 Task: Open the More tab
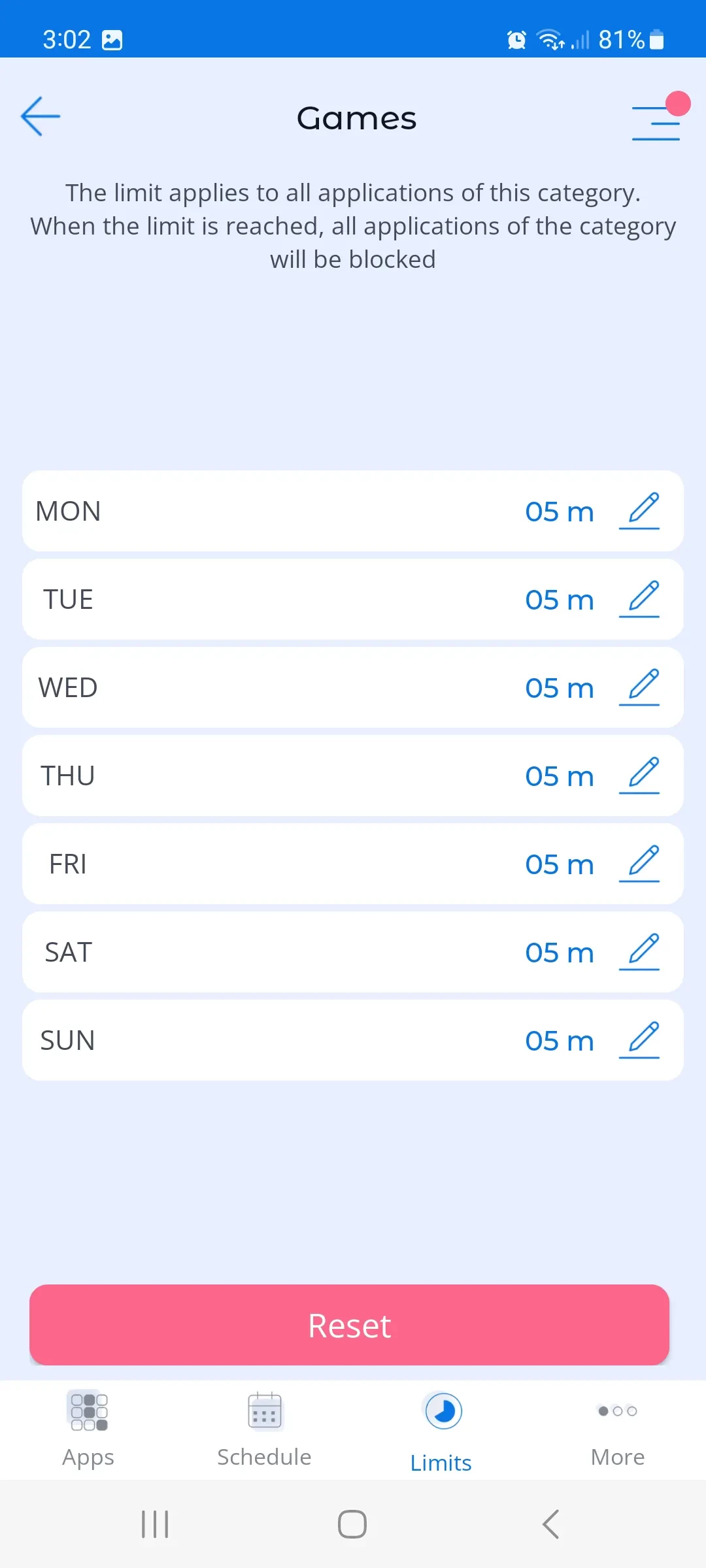[618, 1429]
